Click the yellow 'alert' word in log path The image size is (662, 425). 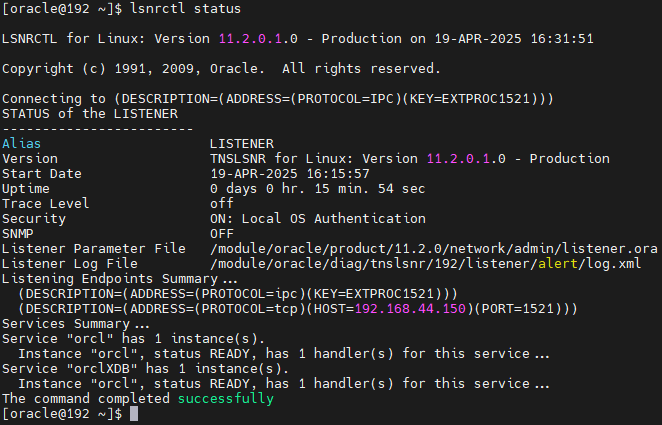[558, 263]
